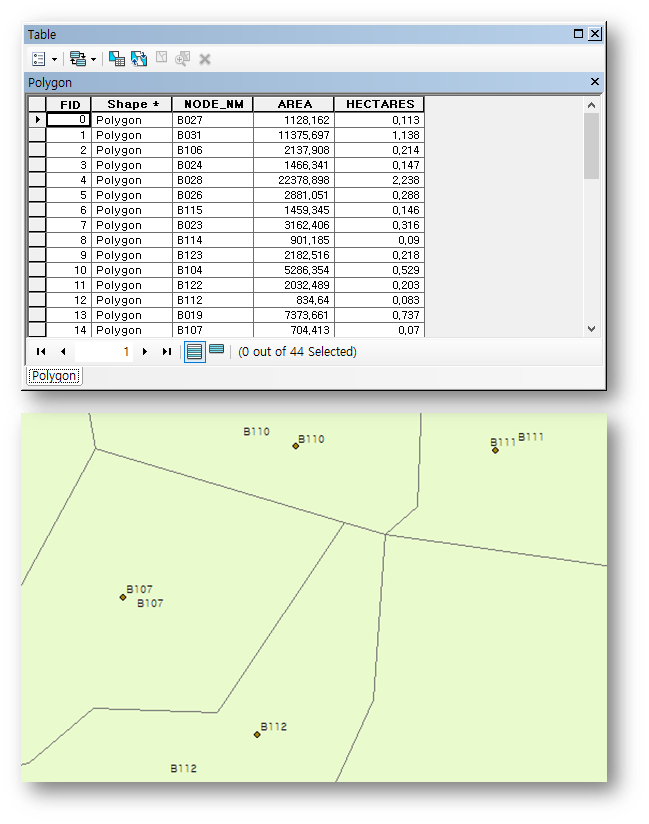Click the B111 point marker on map
Viewport: 649px width, 824px height.
coord(495,450)
